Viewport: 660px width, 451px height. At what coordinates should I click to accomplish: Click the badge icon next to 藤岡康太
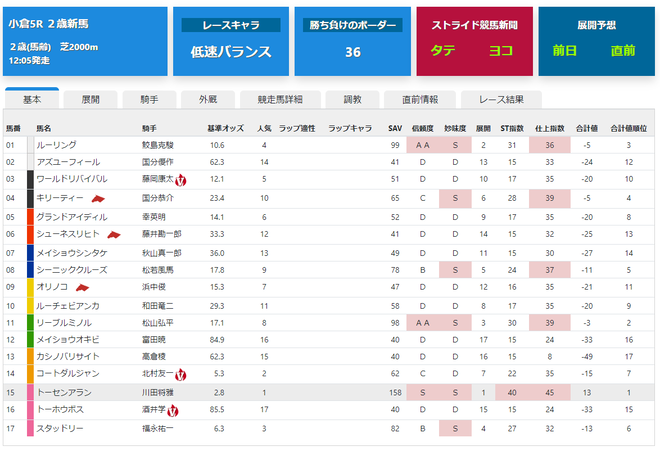coord(181,180)
